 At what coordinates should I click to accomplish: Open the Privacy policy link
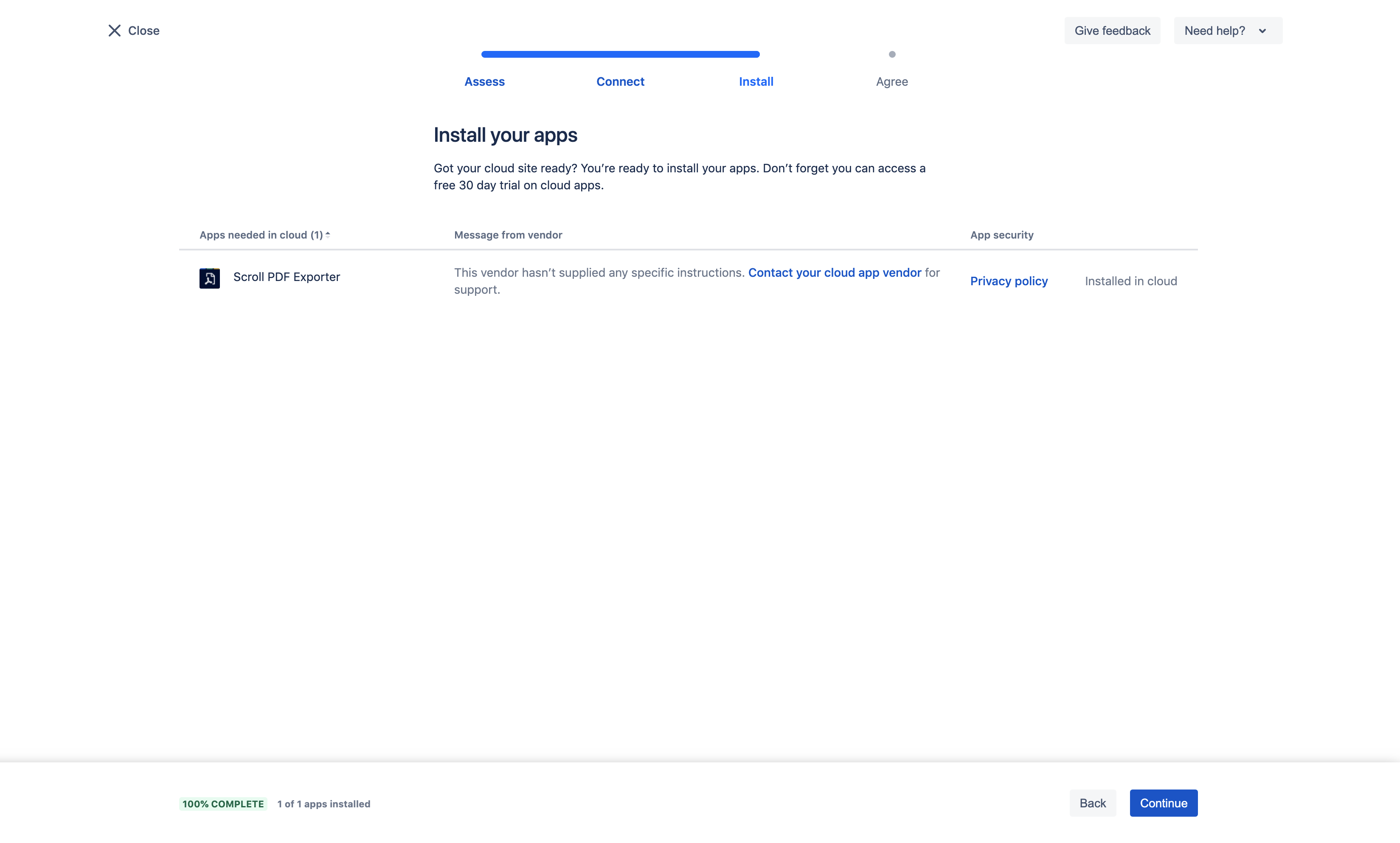coord(1009,281)
